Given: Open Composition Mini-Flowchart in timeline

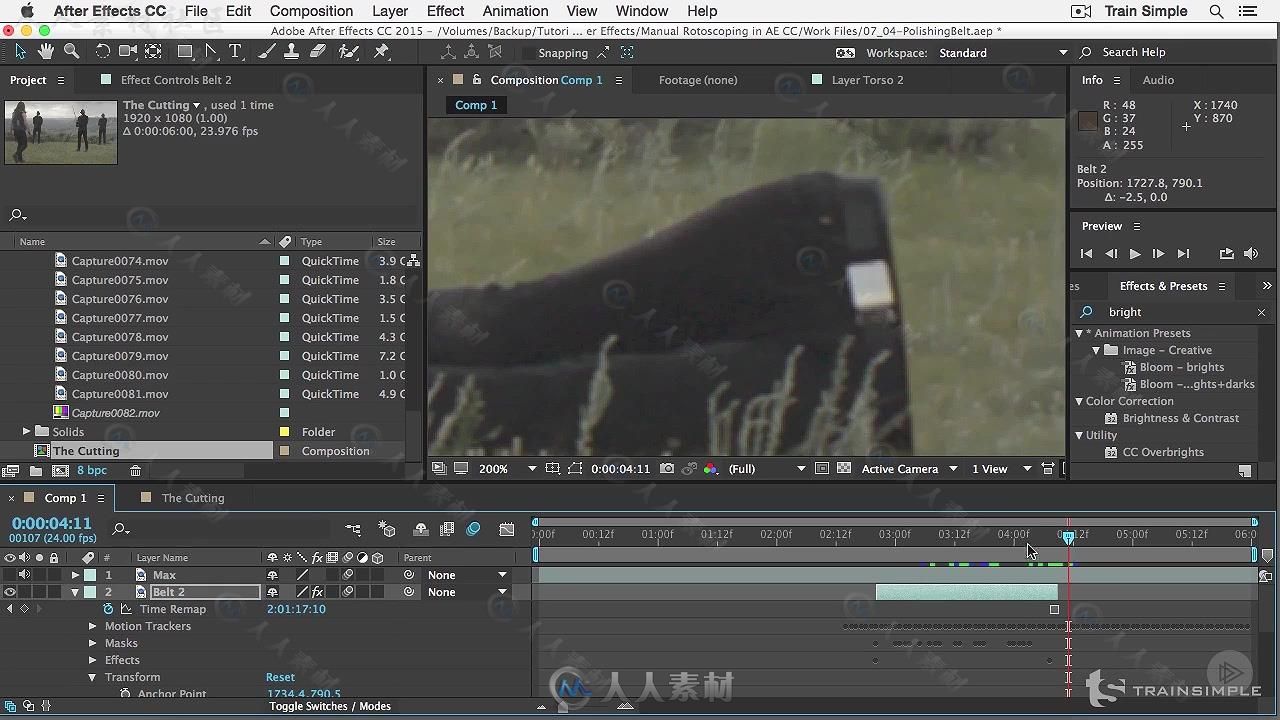Looking at the screenshot, I should tap(353, 529).
